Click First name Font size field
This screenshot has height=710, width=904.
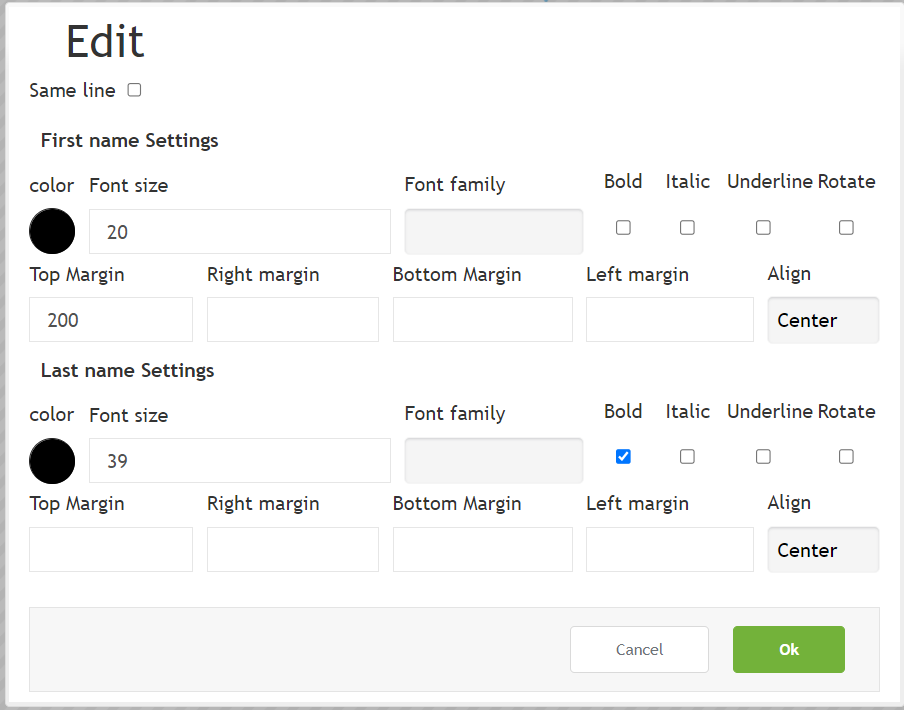(x=240, y=232)
